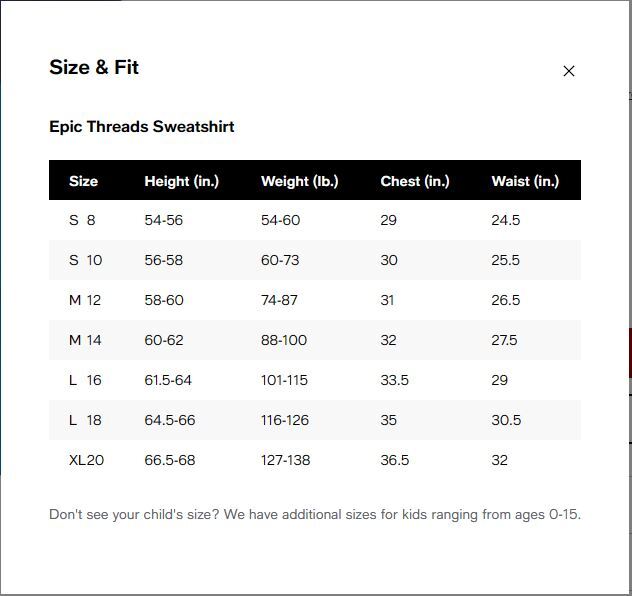This screenshot has width=632, height=596.
Task: Click the Weight (lb.) column header
Action: [x=299, y=181]
